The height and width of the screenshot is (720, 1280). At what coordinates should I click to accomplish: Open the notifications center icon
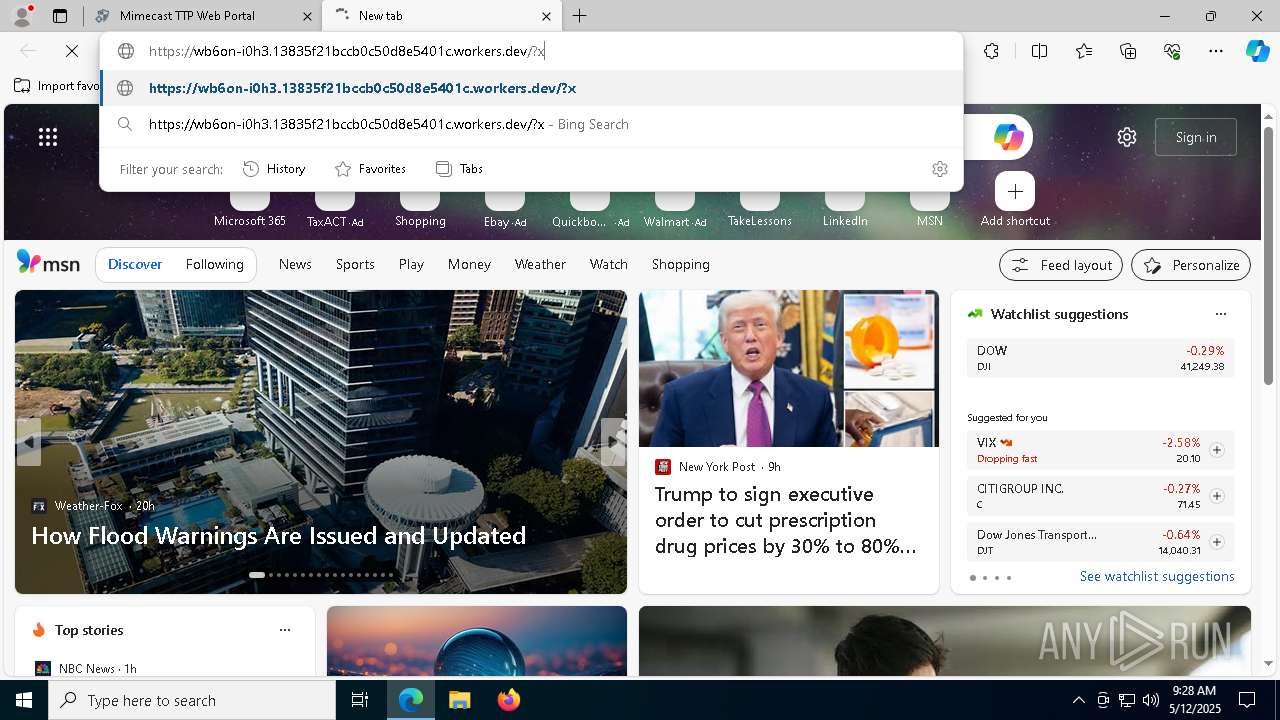click(x=1247, y=700)
